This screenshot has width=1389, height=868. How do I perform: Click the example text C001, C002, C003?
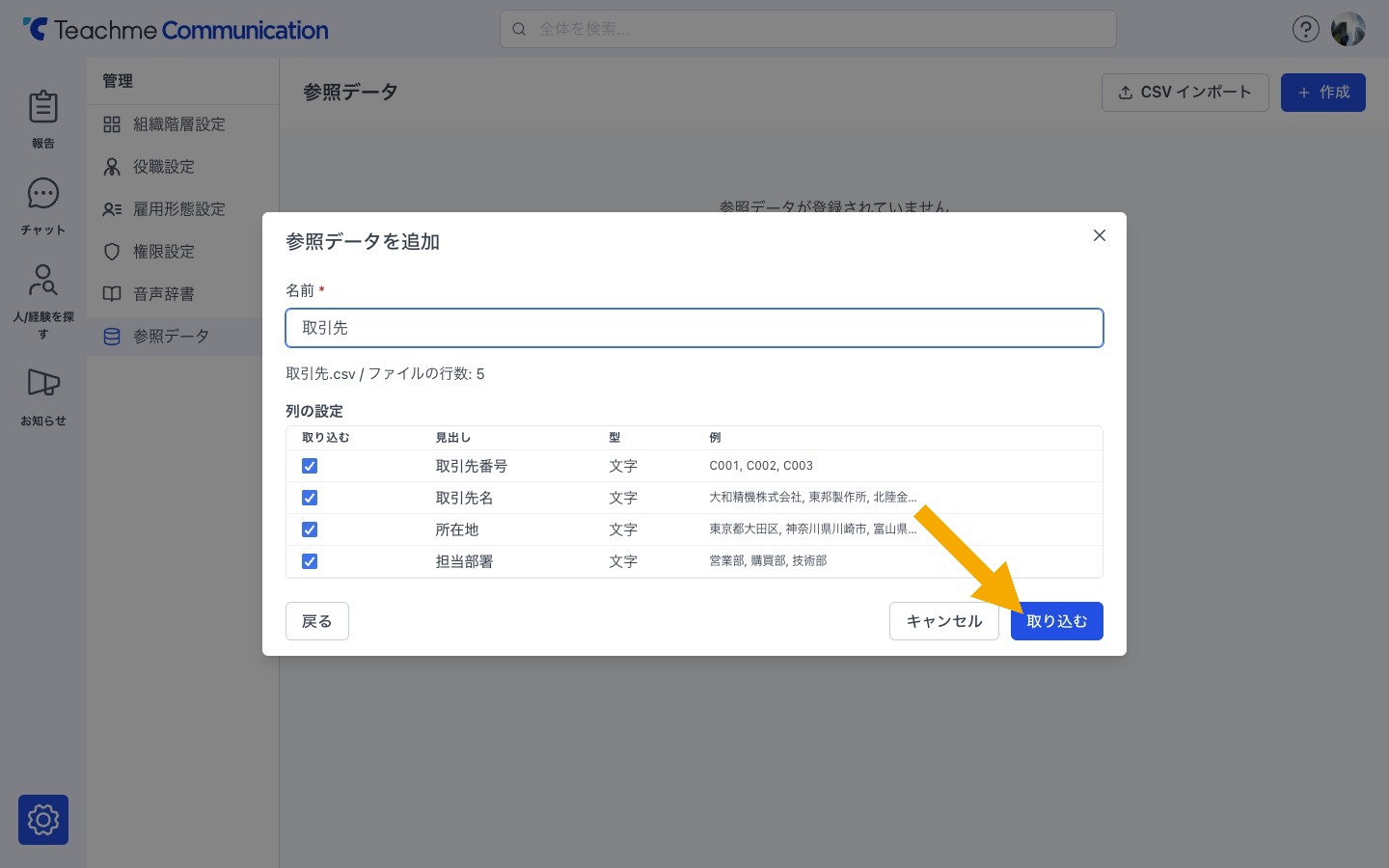pyautogui.click(x=761, y=466)
